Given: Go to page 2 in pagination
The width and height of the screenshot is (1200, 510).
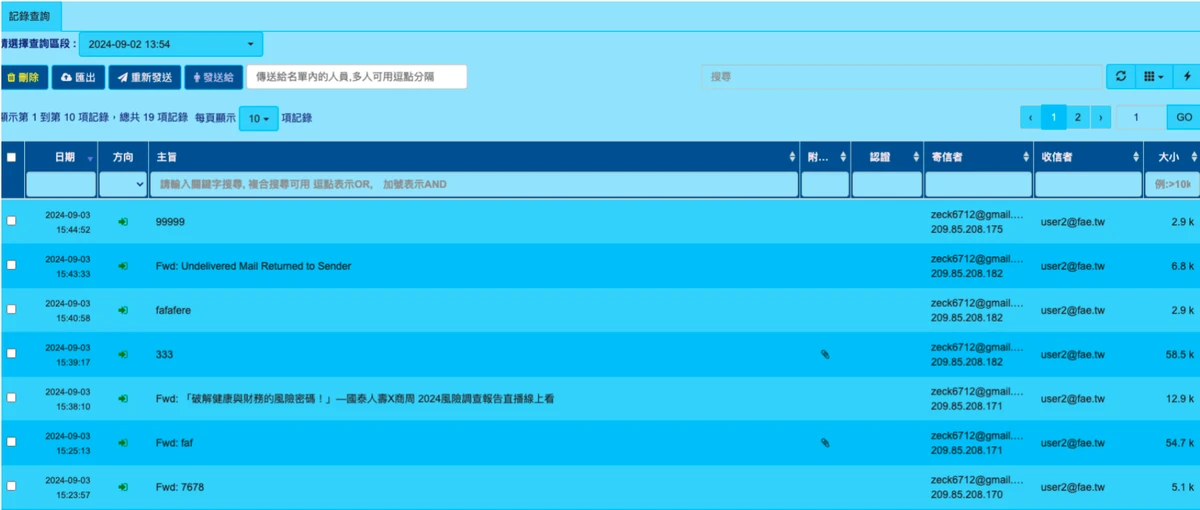Looking at the screenshot, I should 1077,117.
